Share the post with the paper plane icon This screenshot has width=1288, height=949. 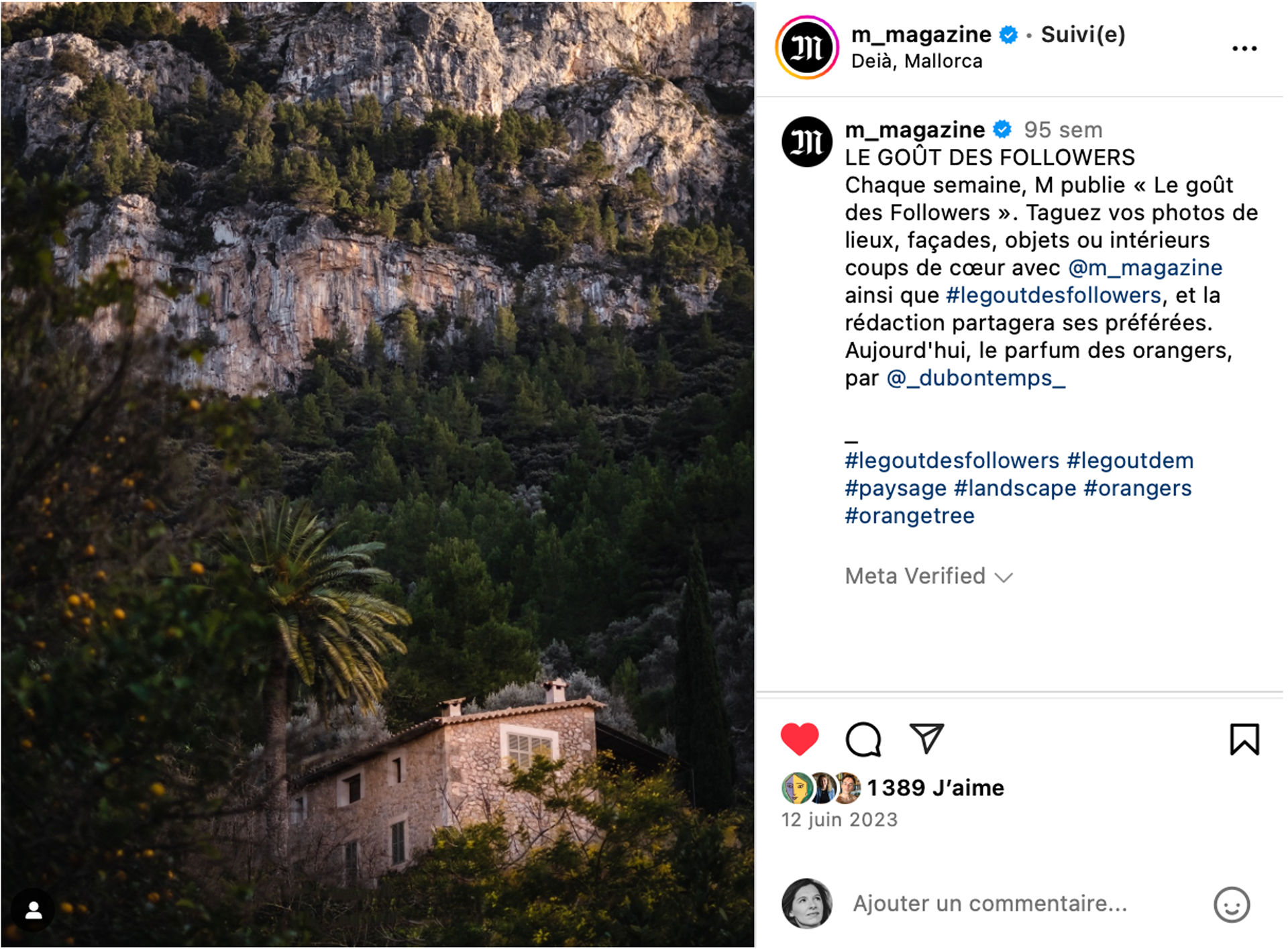[x=926, y=738]
